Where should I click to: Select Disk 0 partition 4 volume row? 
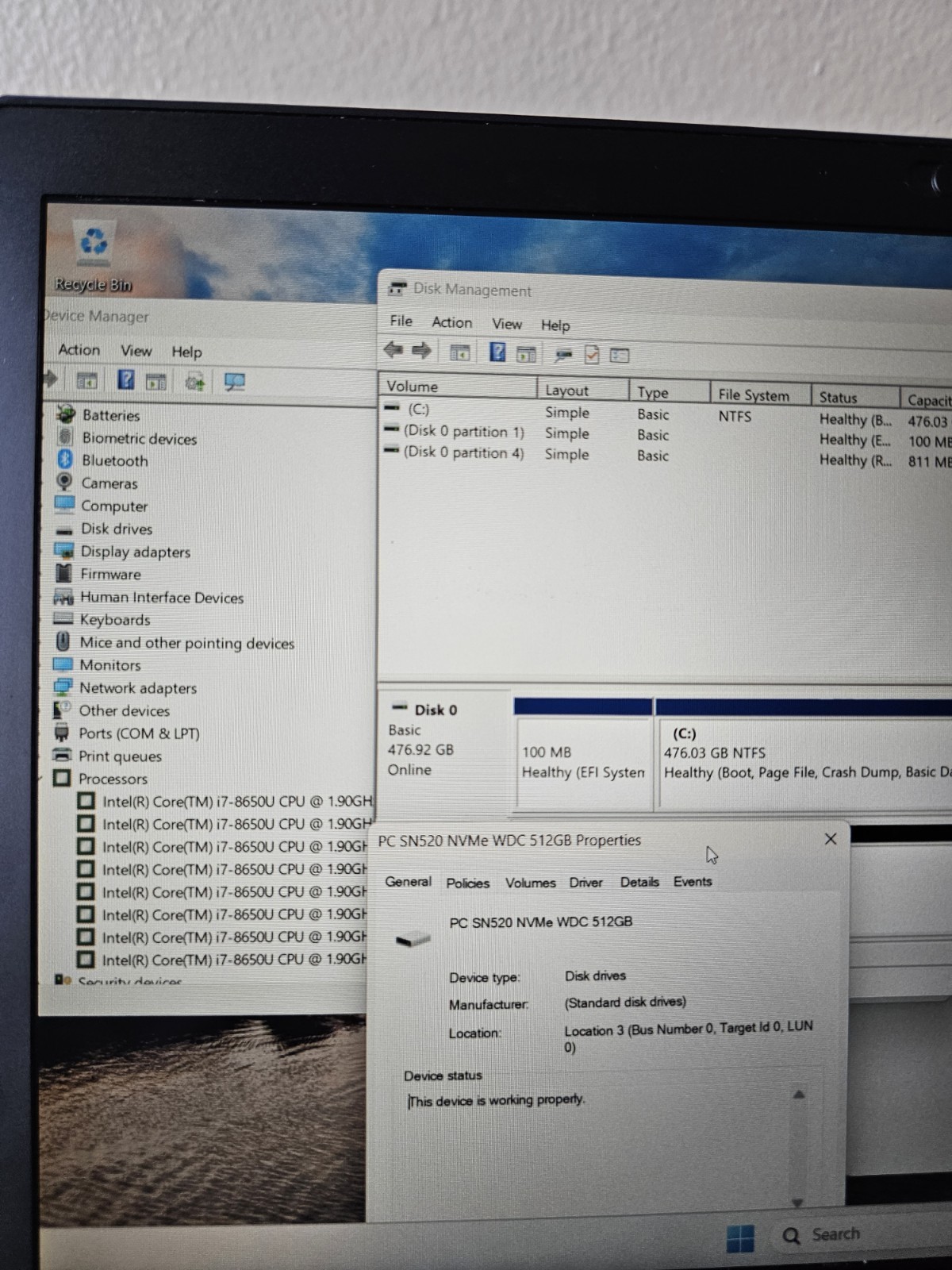(x=666, y=456)
